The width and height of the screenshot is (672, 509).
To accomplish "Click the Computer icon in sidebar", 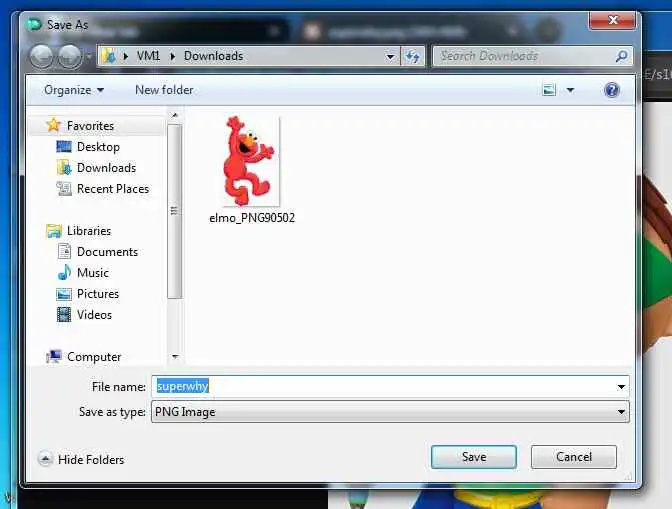I will tap(54, 356).
